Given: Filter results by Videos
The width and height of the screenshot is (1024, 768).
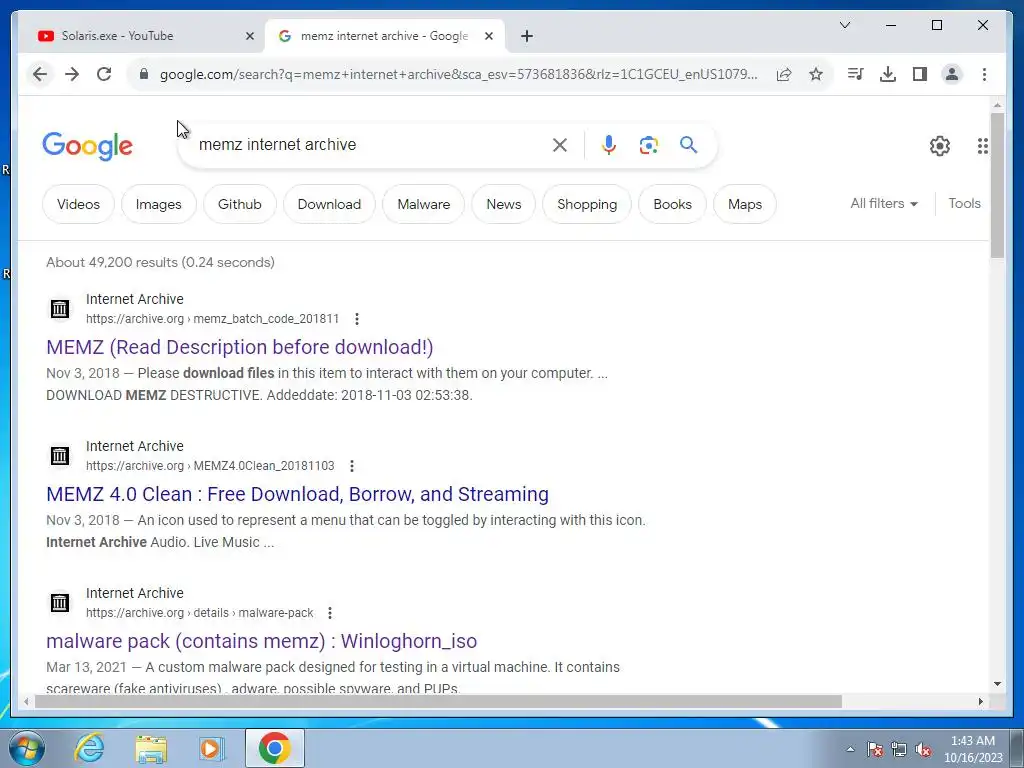Looking at the screenshot, I should [78, 204].
